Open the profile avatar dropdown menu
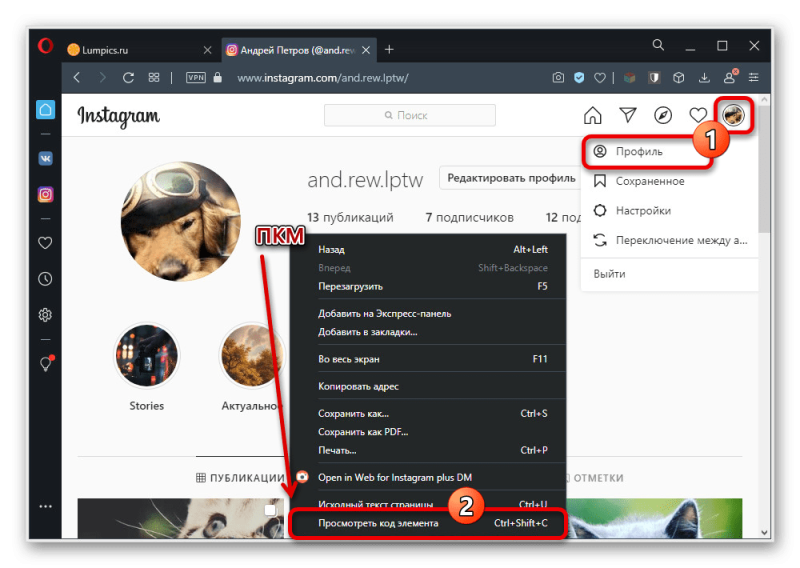The height and width of the screenshot is (568, 800). 734,115
